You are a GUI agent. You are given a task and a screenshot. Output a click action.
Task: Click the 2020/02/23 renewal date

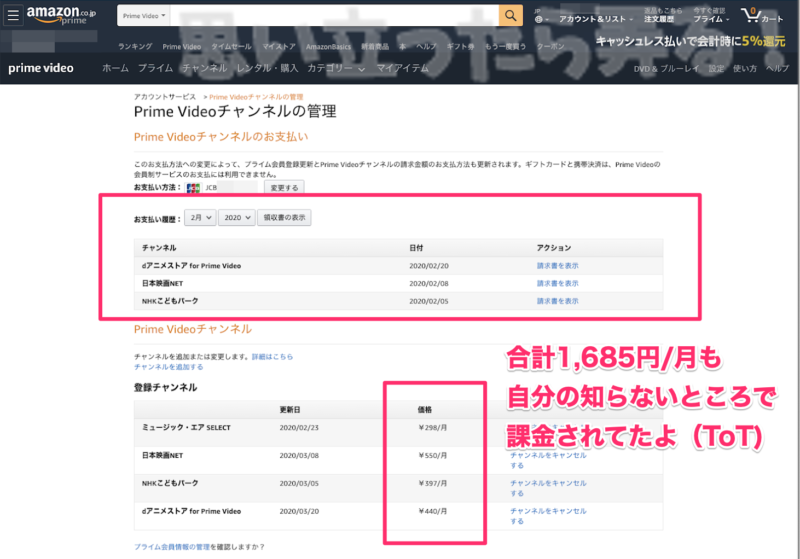(x=299, y=428)
